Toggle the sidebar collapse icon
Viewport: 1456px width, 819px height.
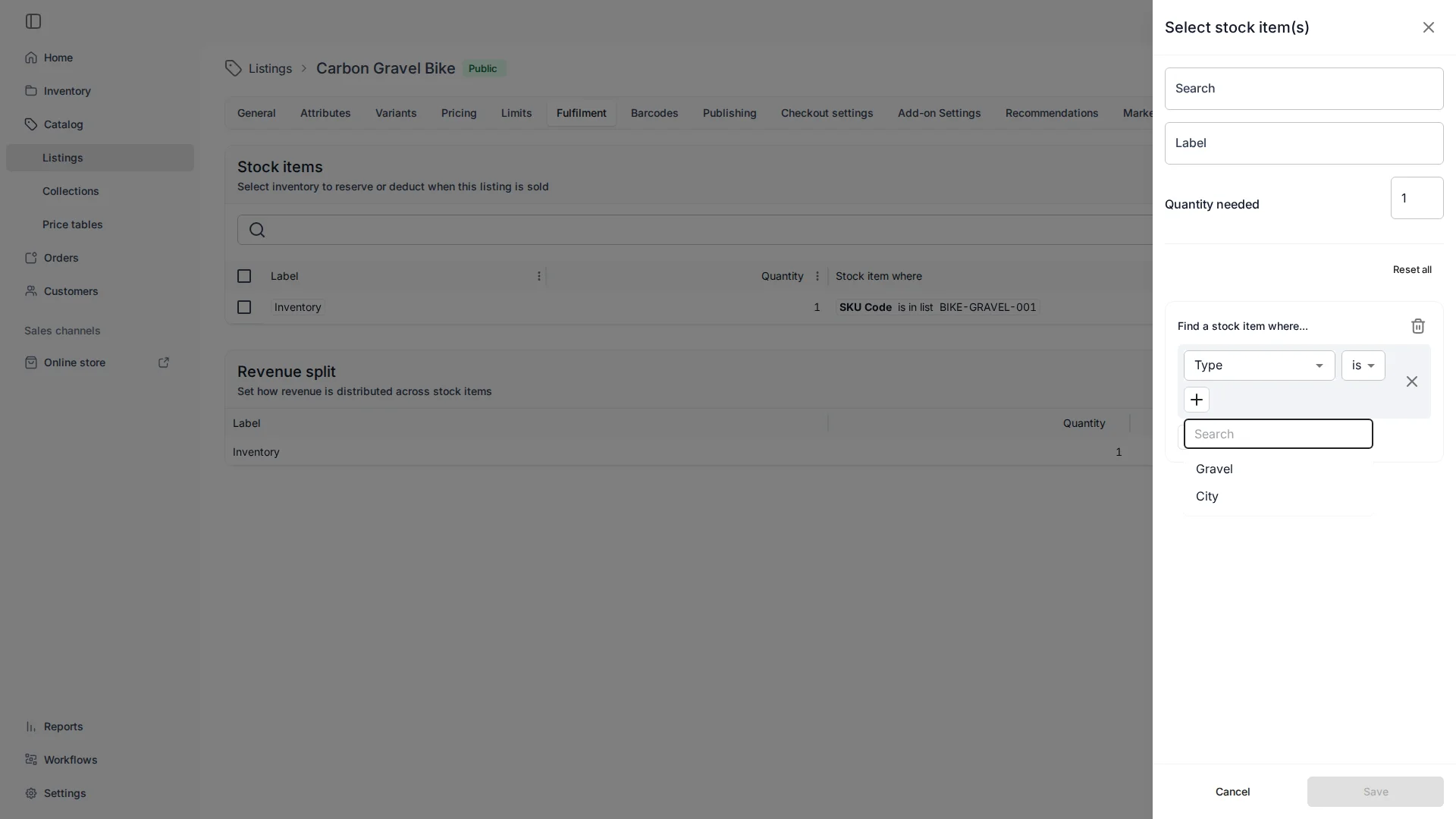coord(33,21)
